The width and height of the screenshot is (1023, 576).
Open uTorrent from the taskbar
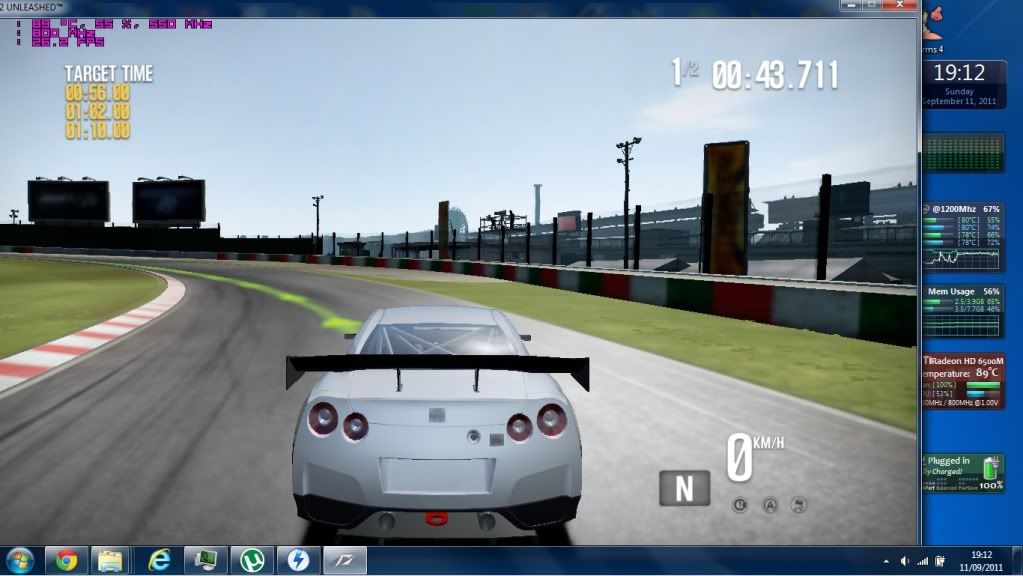pyautogui.click(x=252, y=560)
